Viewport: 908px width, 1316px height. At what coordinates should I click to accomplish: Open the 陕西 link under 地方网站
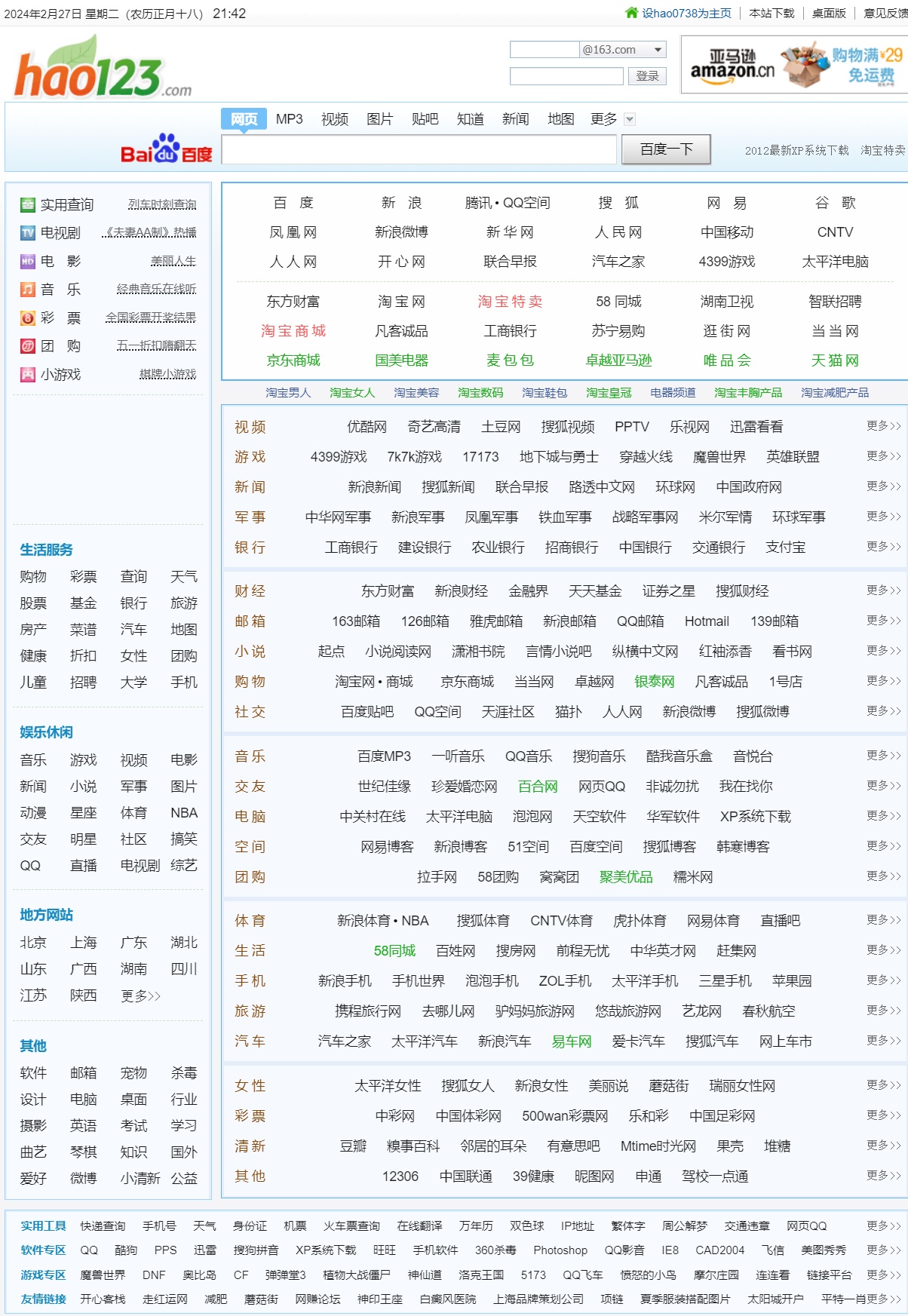(x=83, y=995)
